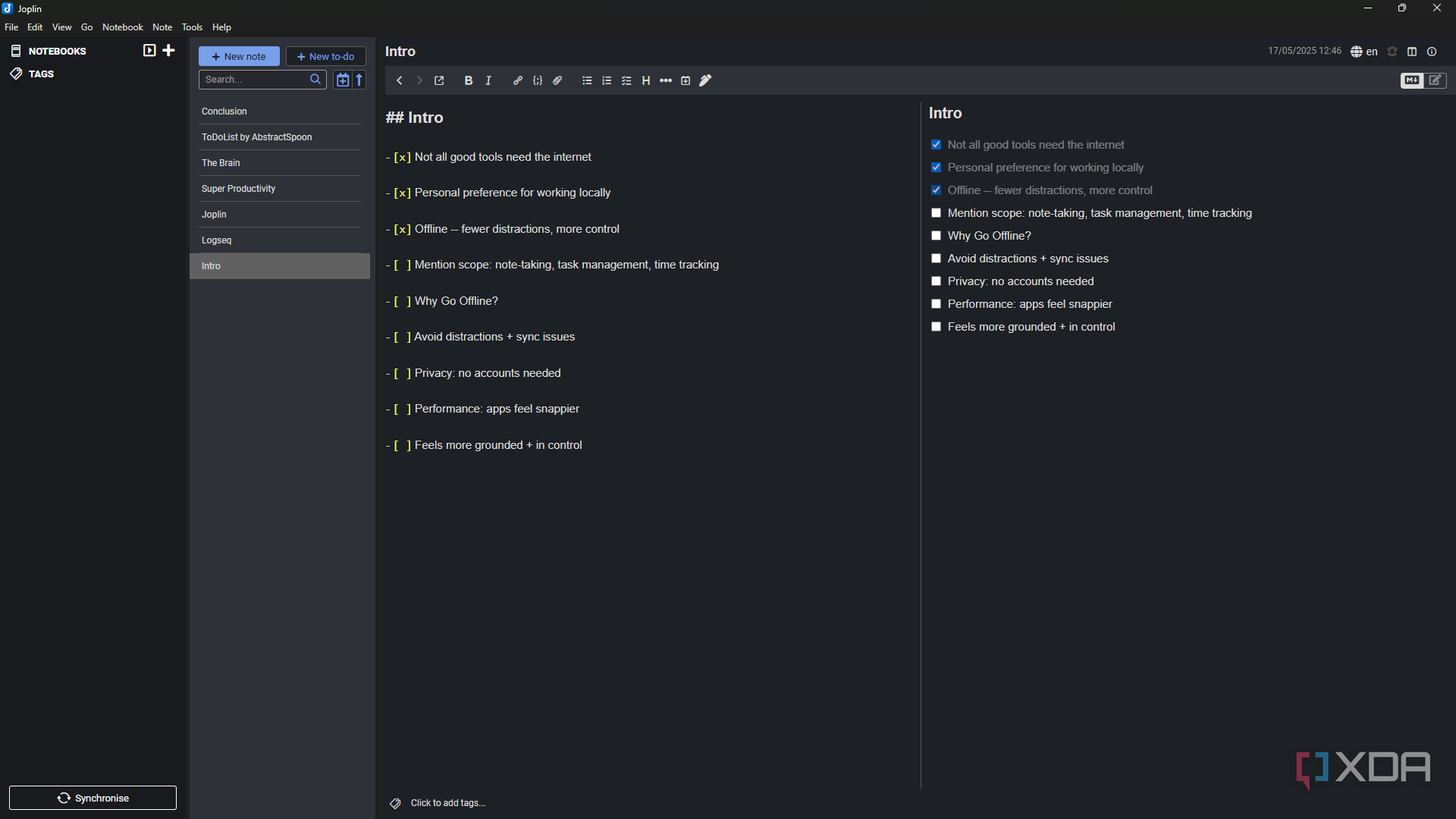Check 'Performance: apps feel snapper' box

936,304
